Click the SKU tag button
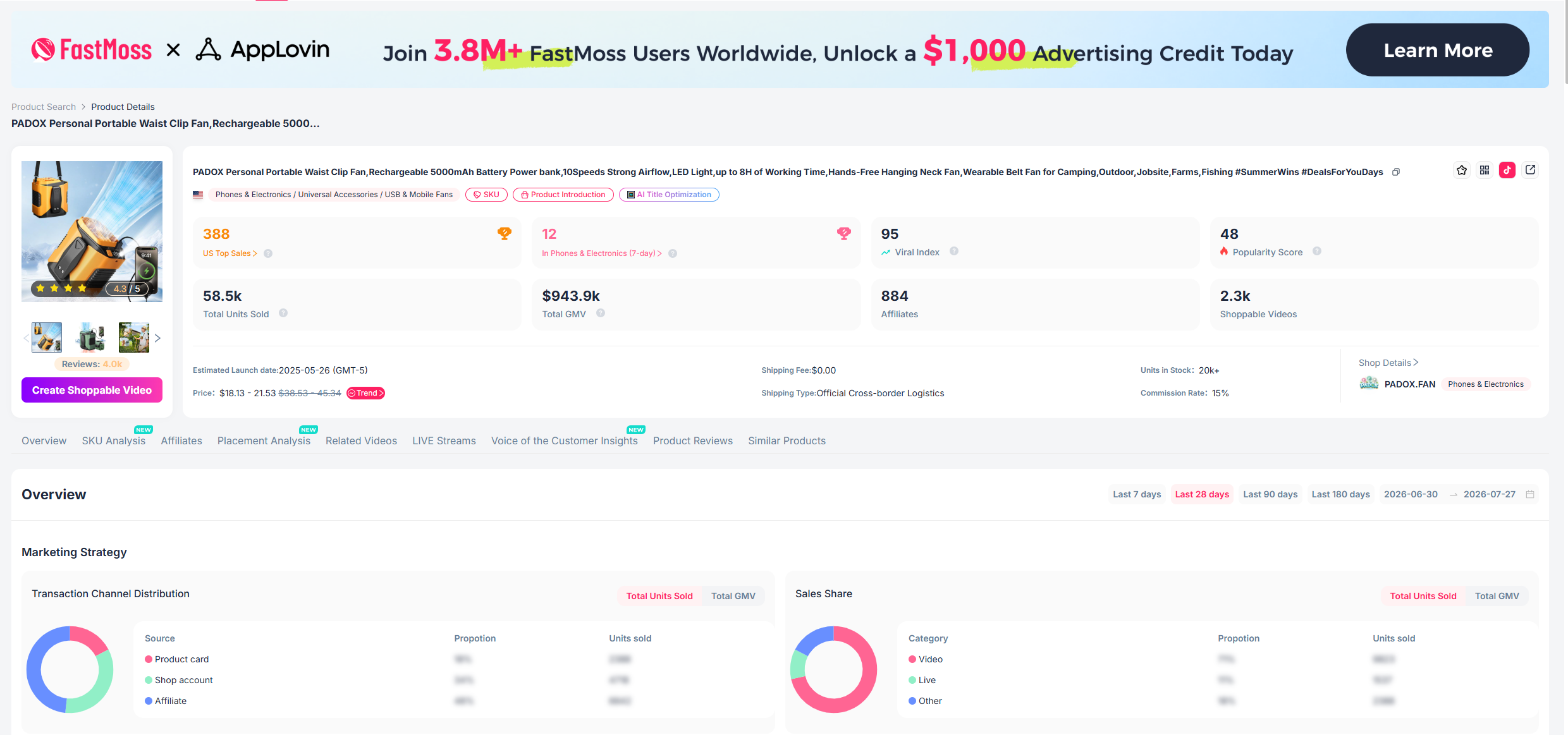The image size is (1568, 735). [x=486, y=195]
